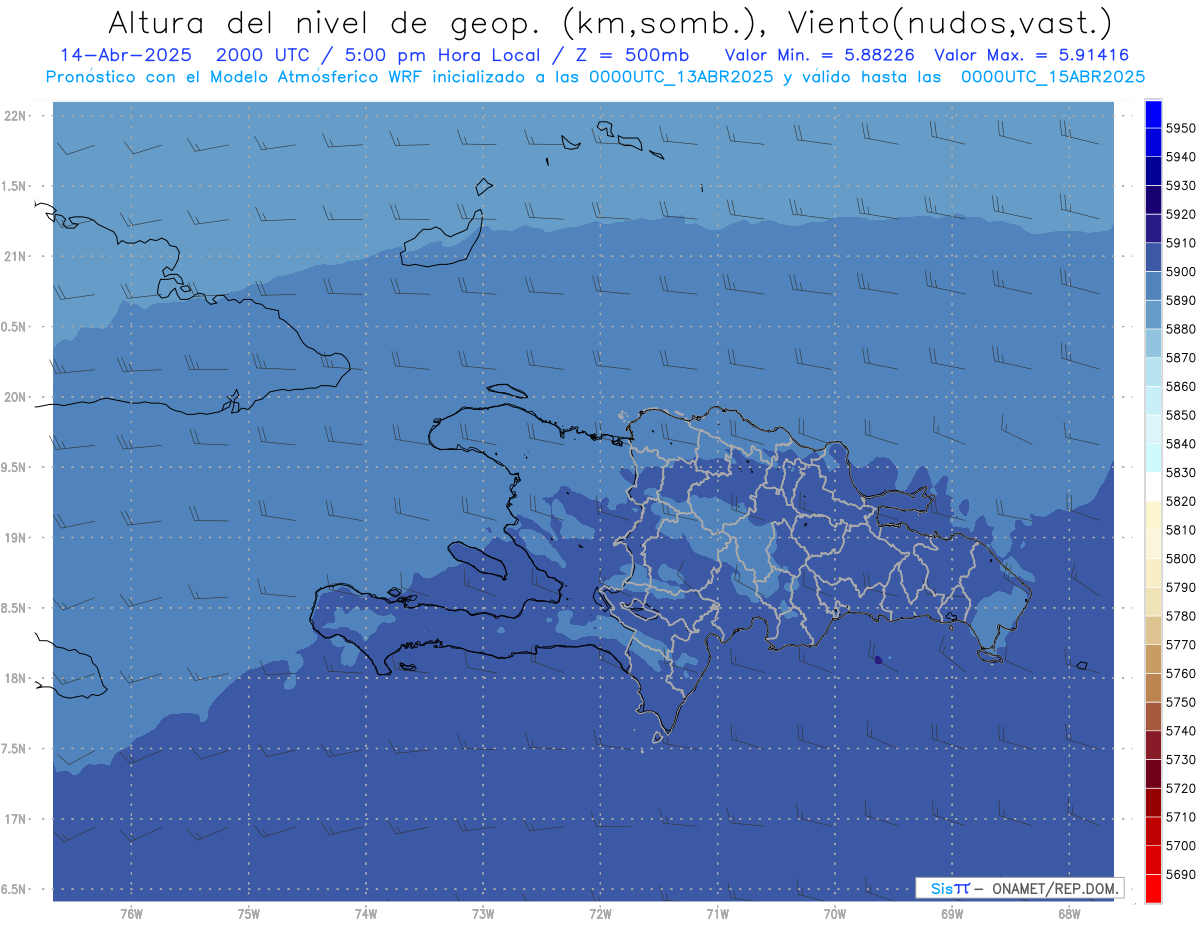Screen dimensions: 1200x927
Task: Click the bright red swatch below 5690
Action: point(1153,888)
